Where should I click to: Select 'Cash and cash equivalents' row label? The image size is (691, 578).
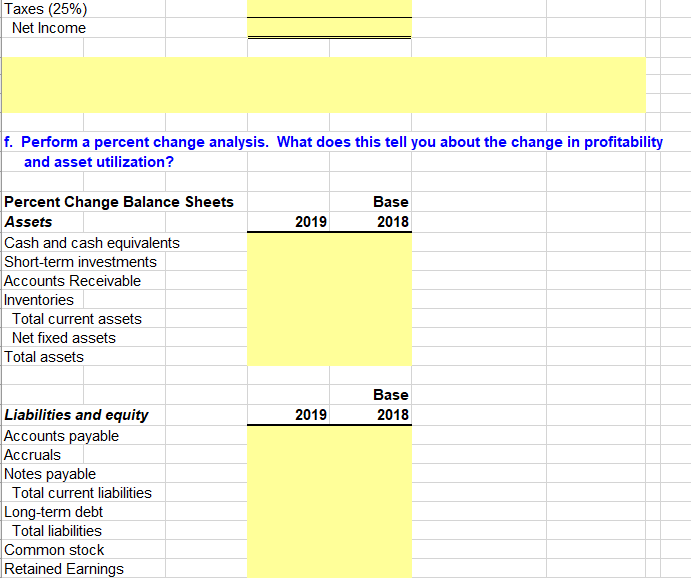click(x=92, y=243)
